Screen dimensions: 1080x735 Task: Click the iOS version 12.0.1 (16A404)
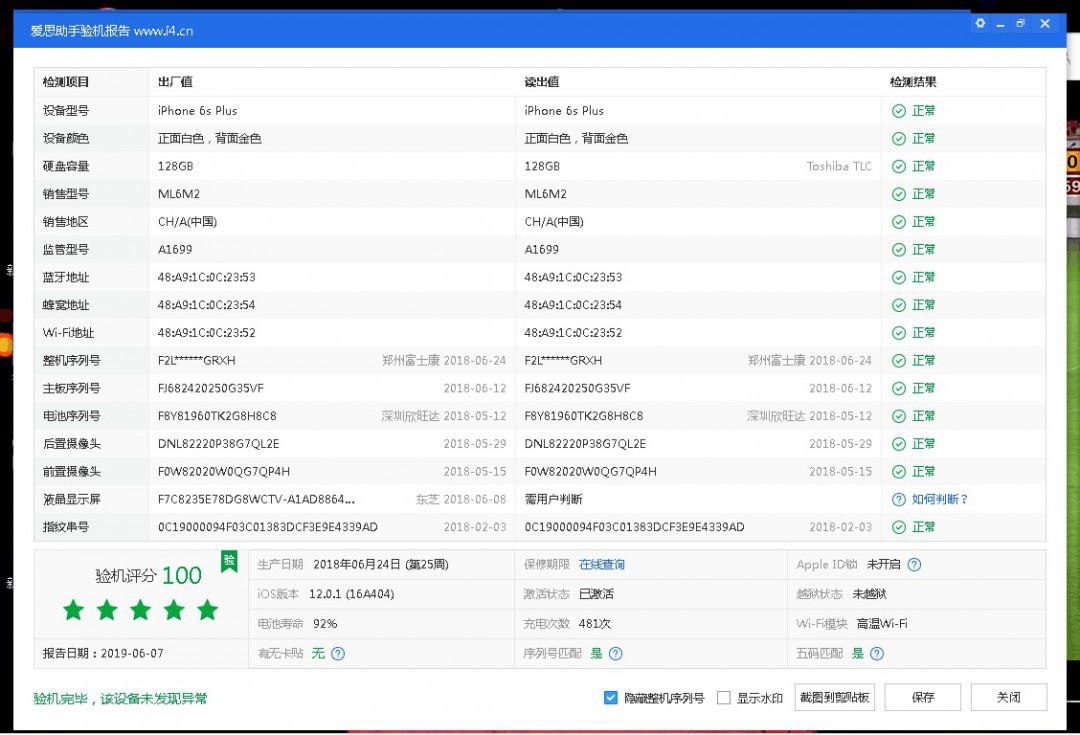(x=351, y=594)
